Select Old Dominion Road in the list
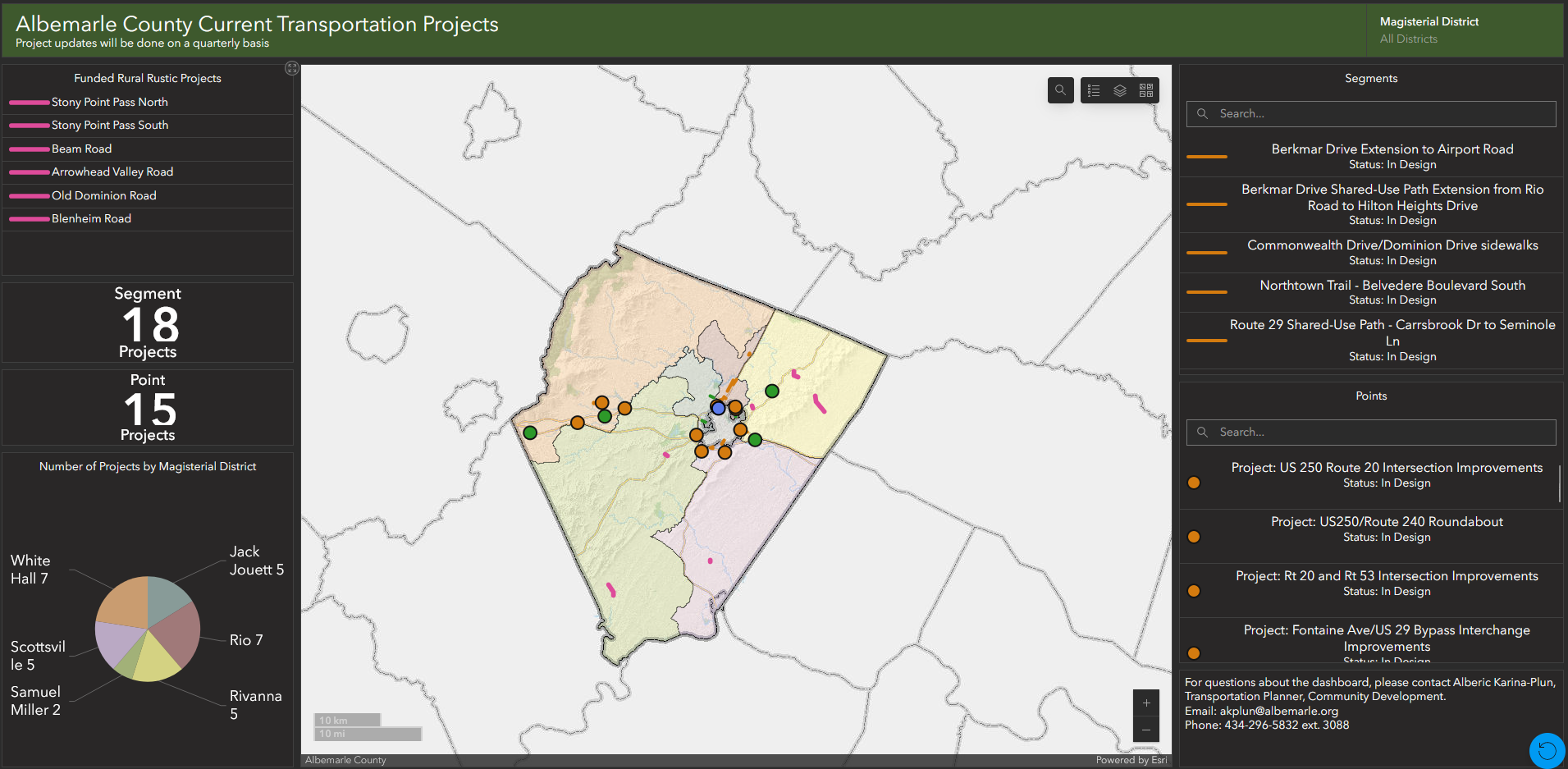The height and width of the screenshot is (769, 1568). click(x=103, y=196)
